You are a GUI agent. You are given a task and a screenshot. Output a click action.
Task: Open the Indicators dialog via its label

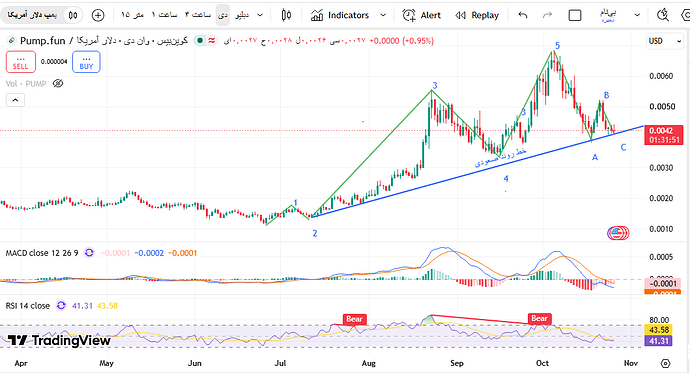348,15
